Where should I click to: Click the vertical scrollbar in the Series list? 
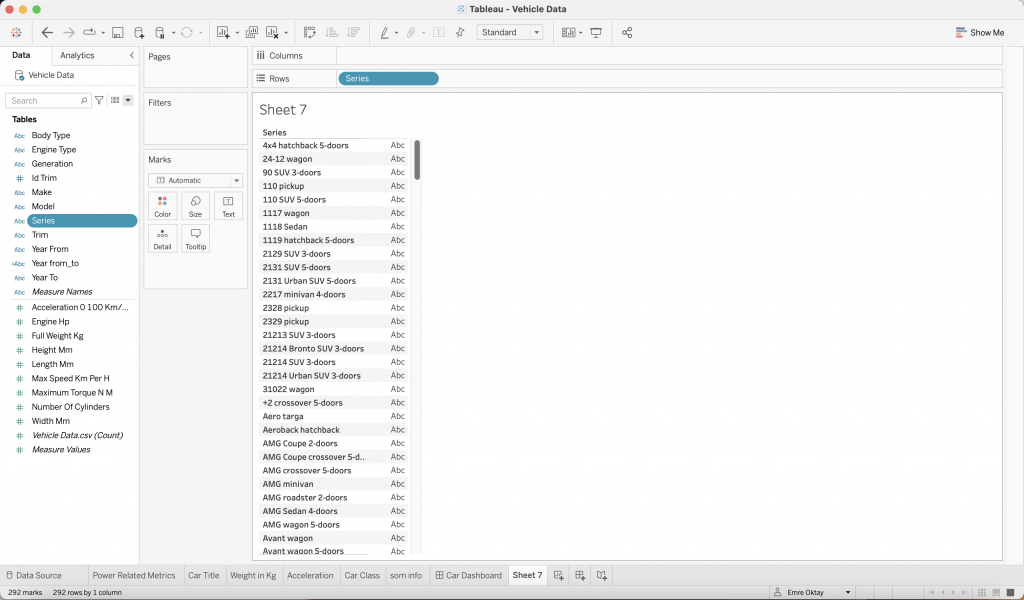[x=417, y=160]
